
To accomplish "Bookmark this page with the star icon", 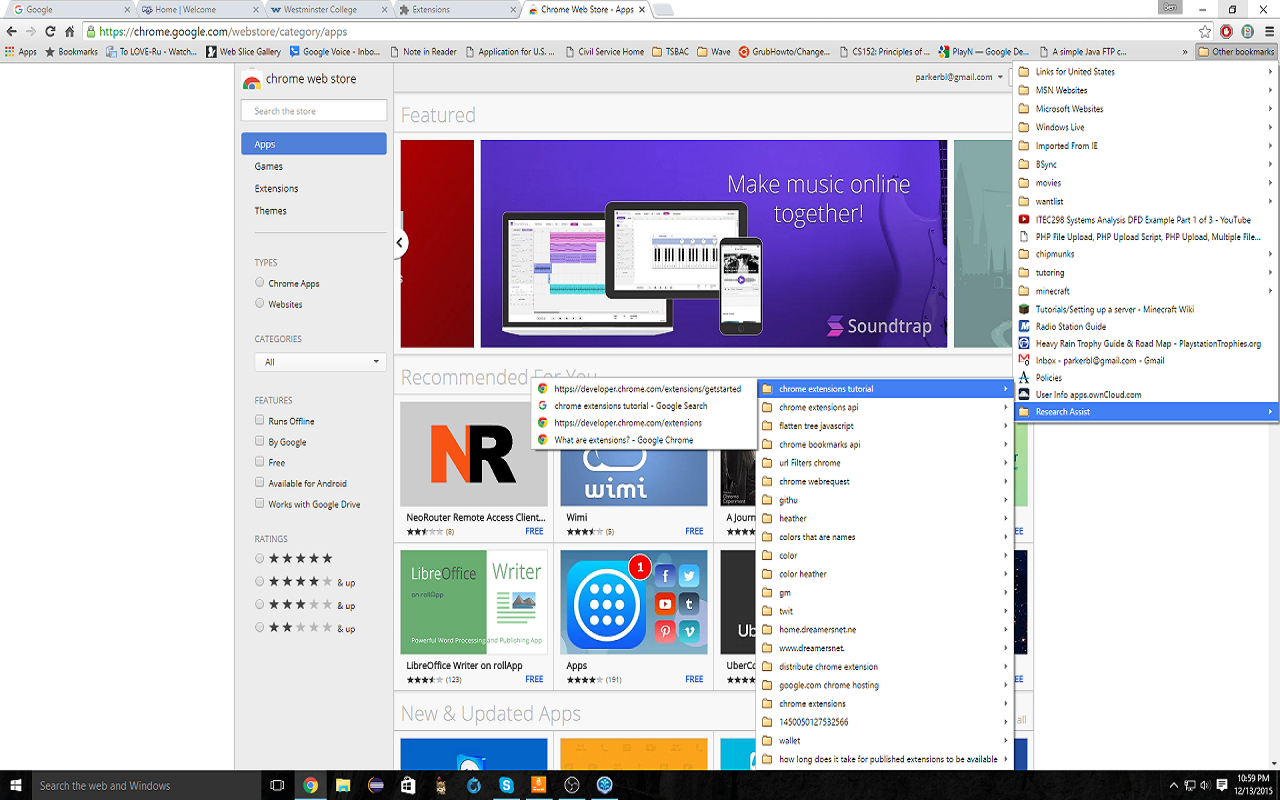I will tap(1205, 32).
